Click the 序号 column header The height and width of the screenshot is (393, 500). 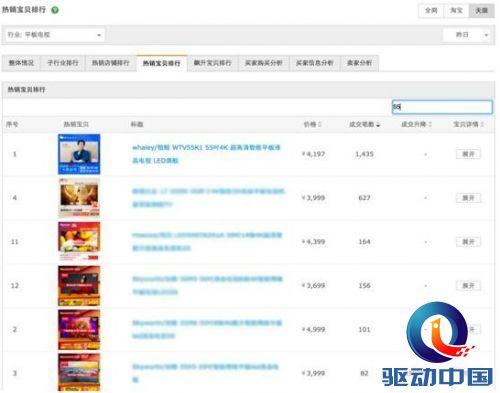click(x=12, y=124)
